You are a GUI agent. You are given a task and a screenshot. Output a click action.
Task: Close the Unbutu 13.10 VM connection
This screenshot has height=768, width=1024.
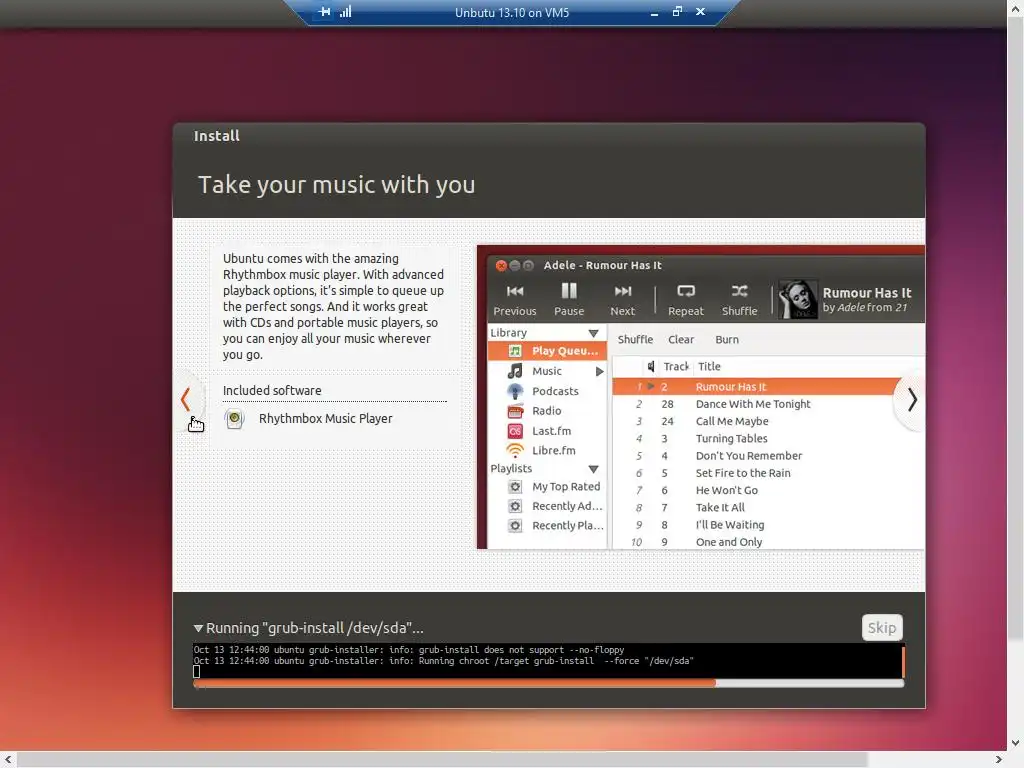click(x=700, y=12)
